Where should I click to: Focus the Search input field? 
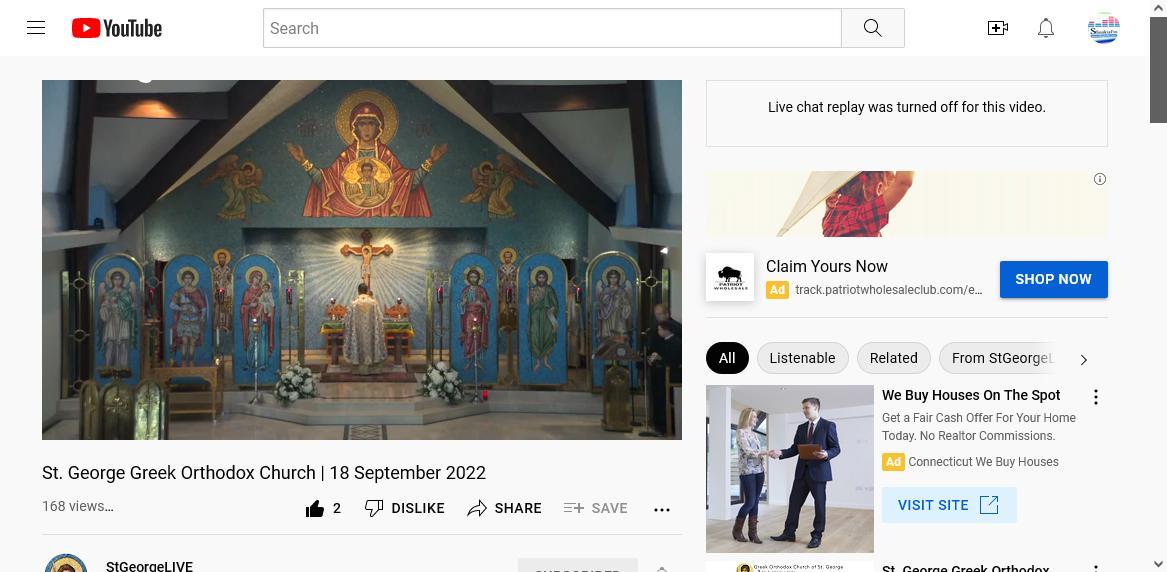pyautogui.click(x=552, y=28)
